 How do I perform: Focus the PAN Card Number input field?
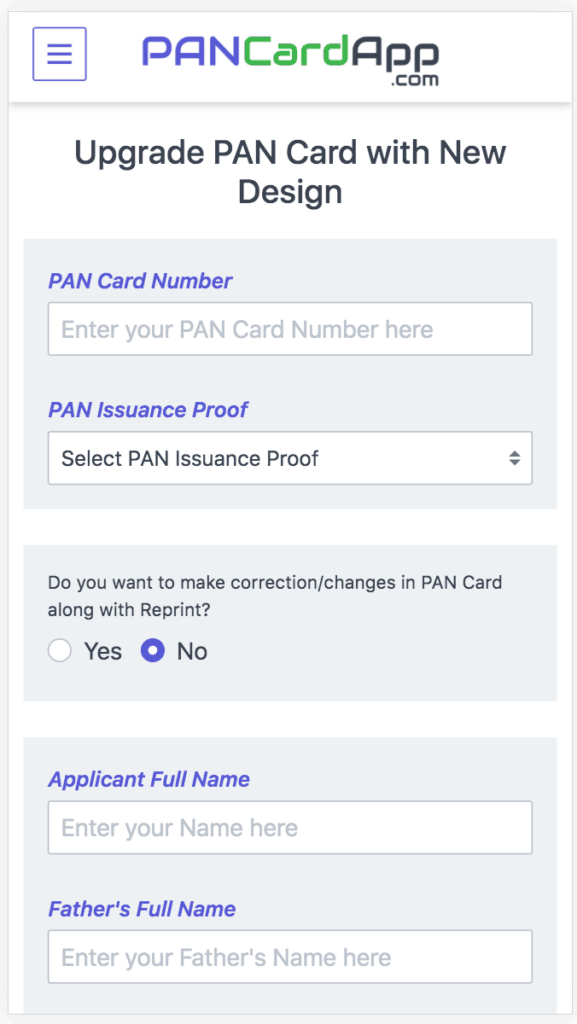290,329
